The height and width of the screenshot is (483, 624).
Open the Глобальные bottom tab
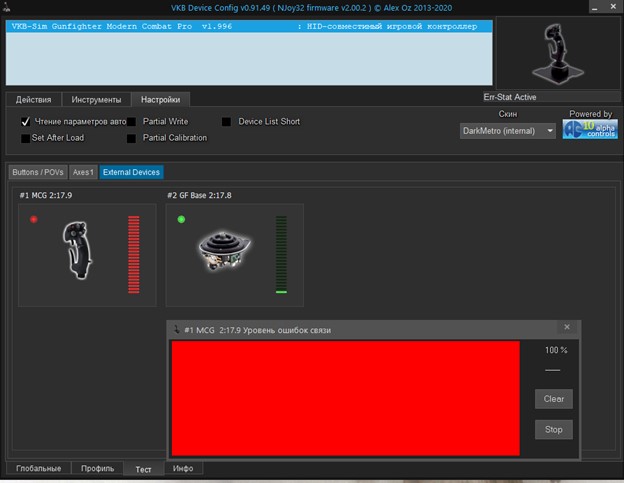click(x=39, y=468)
